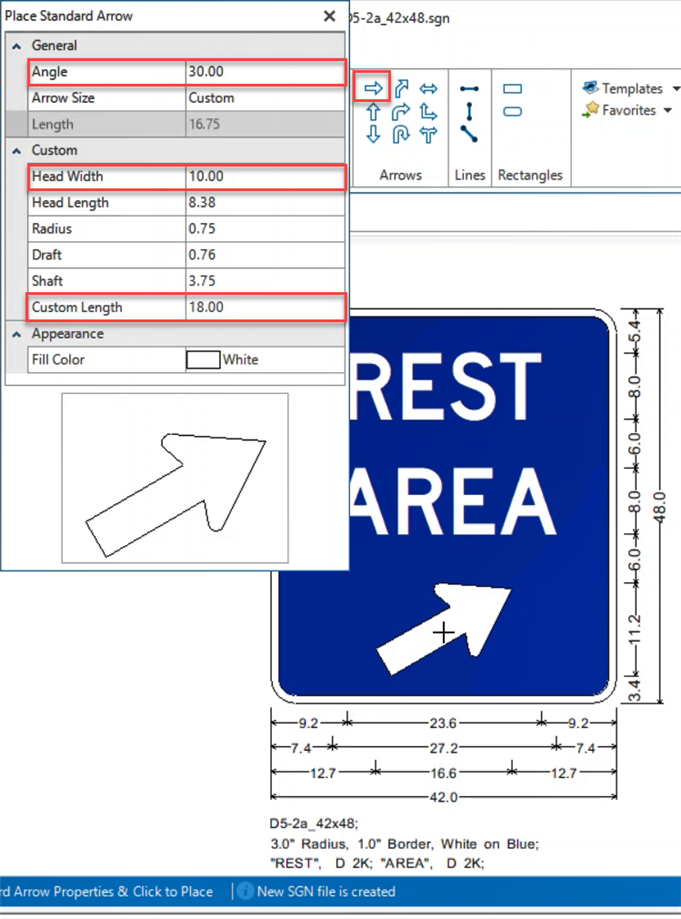Click the Templates icon in the ribbon
Screen dimensions: 681x919
click(x=590, y=88)
